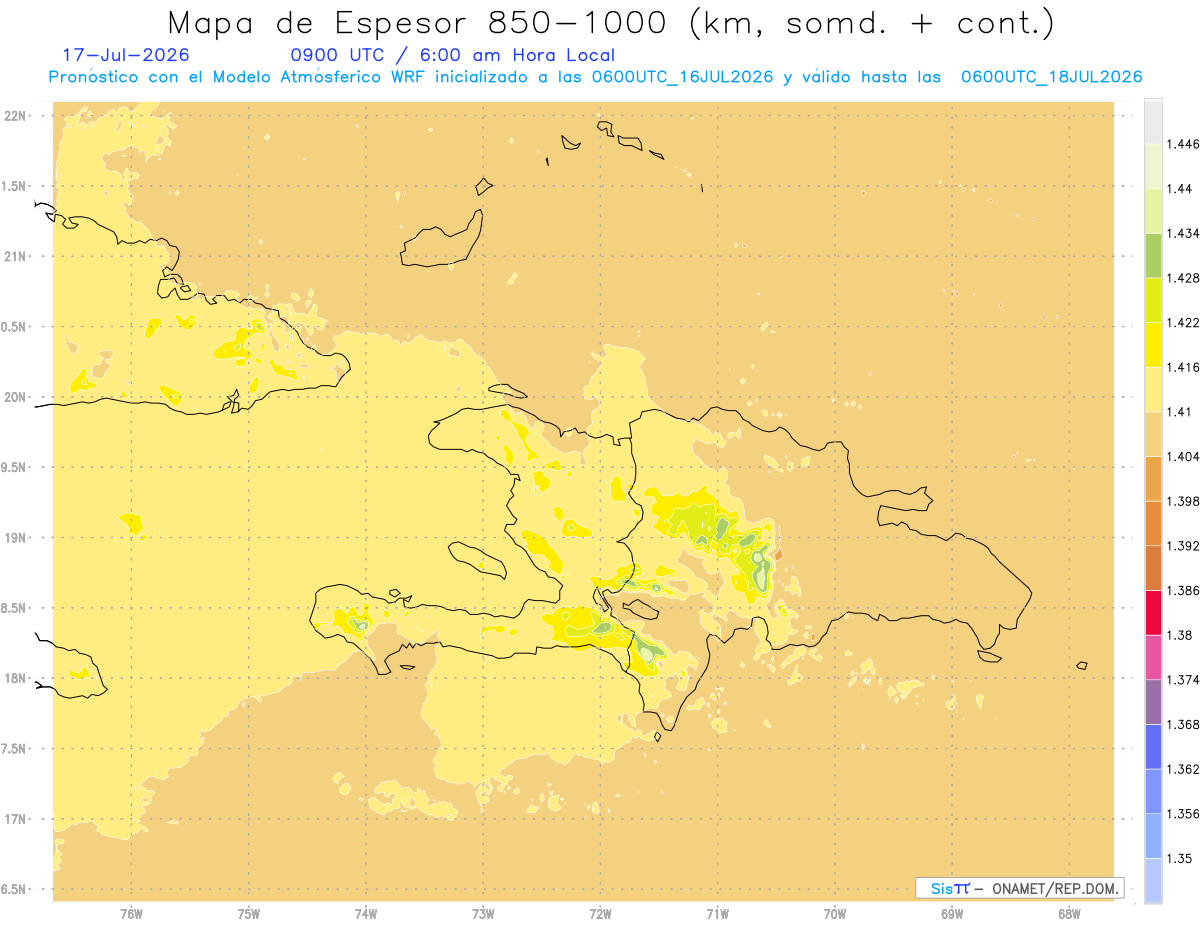
Task: Pick the tan swatch between 1.404 and 1.41
Action: [x=1154, y=434]
